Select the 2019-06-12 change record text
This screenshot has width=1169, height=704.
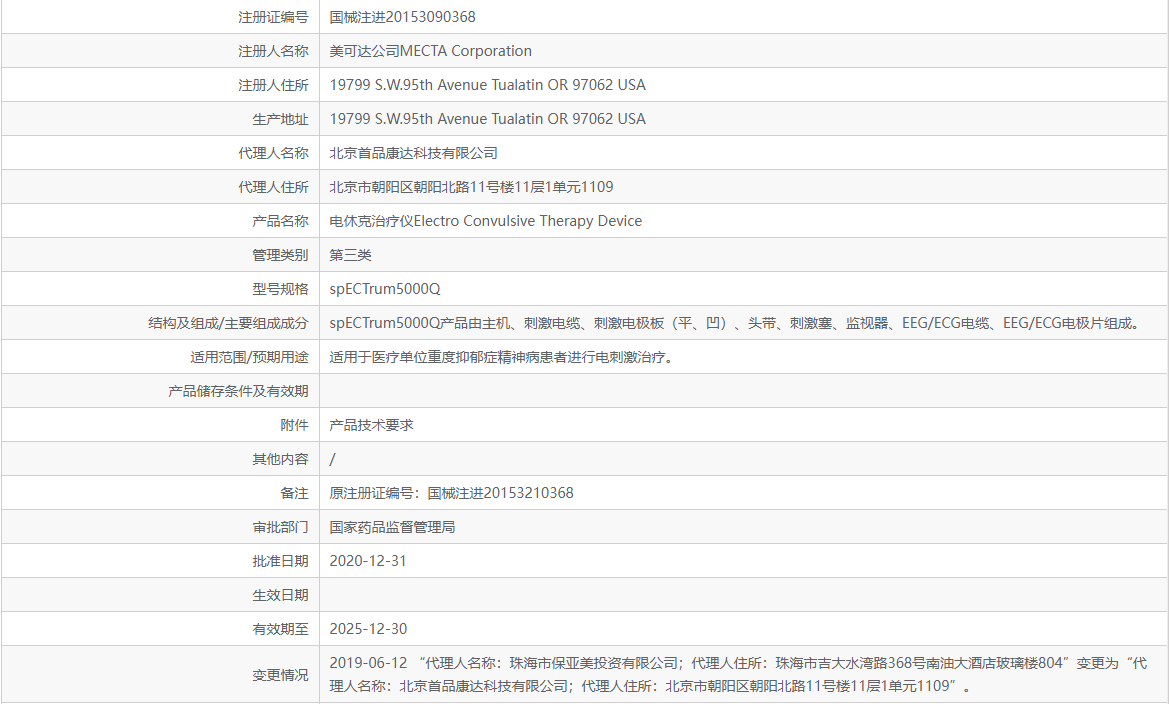[738, 674]
